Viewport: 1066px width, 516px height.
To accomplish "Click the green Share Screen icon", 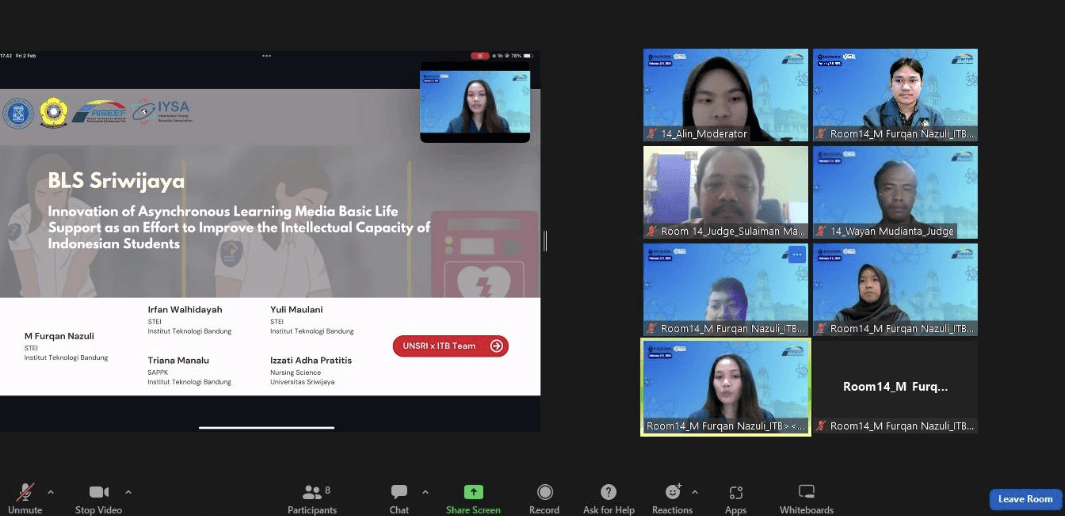I will [473, 493].
